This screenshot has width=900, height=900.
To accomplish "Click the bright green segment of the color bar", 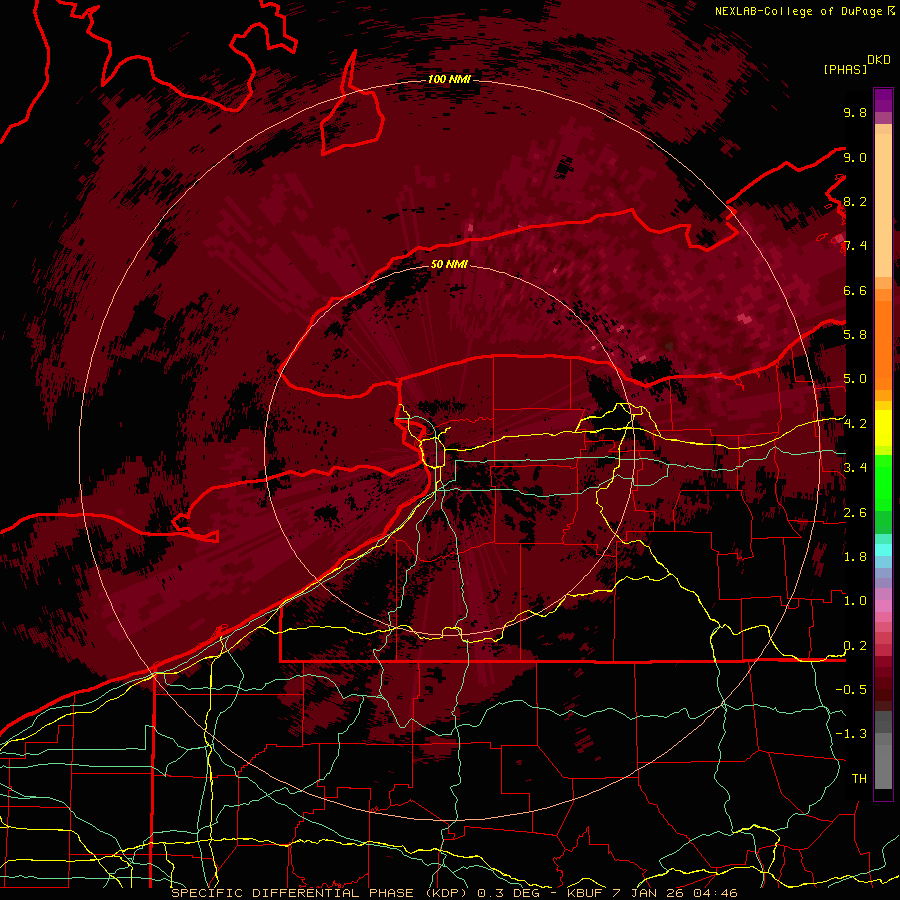I will coord(883,482).
